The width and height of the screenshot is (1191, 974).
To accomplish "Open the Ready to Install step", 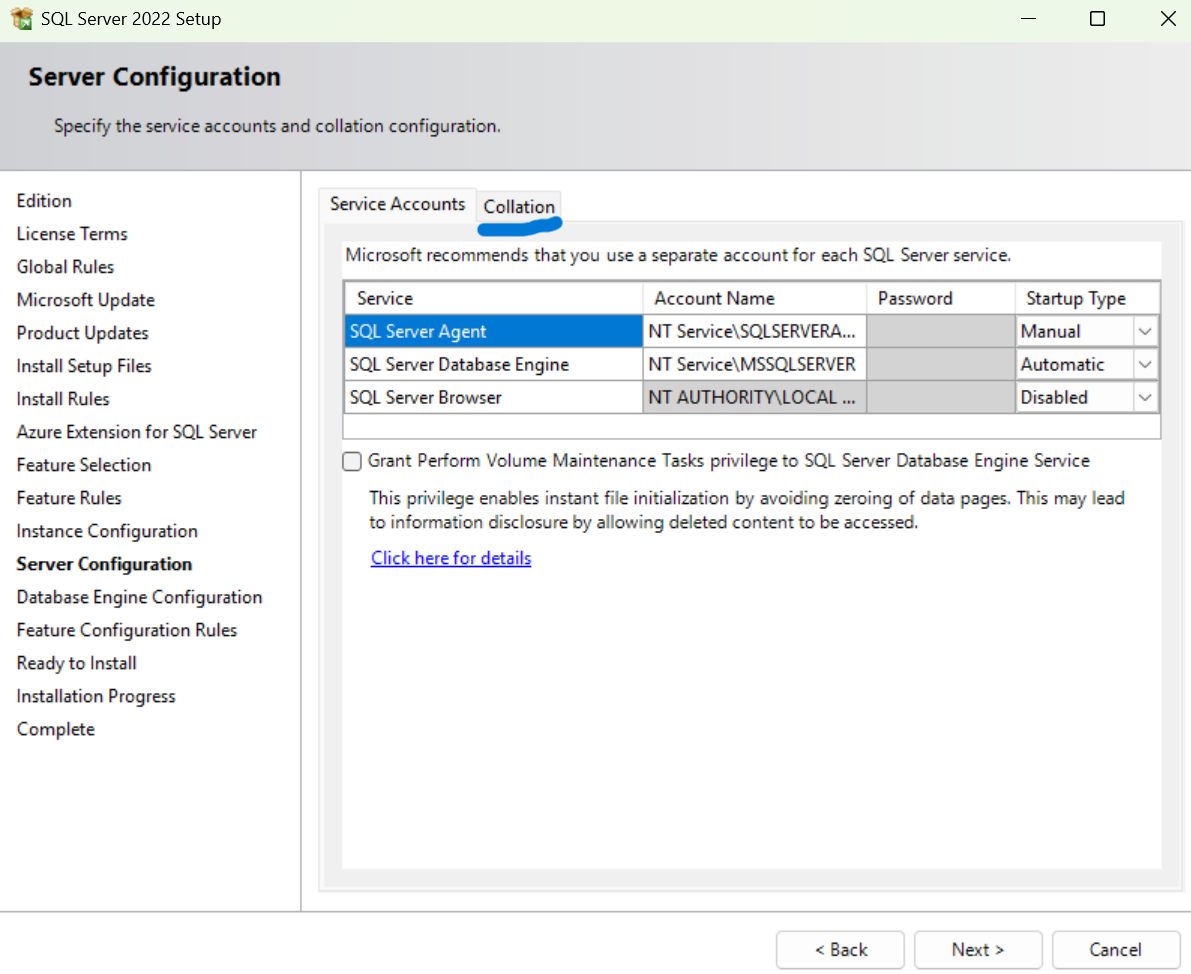I will (x=76, y=663).
